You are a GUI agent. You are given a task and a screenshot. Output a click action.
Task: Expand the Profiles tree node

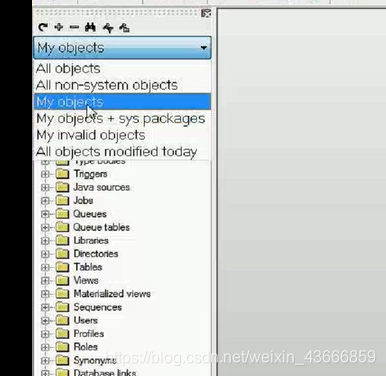[x=45, y=334]
